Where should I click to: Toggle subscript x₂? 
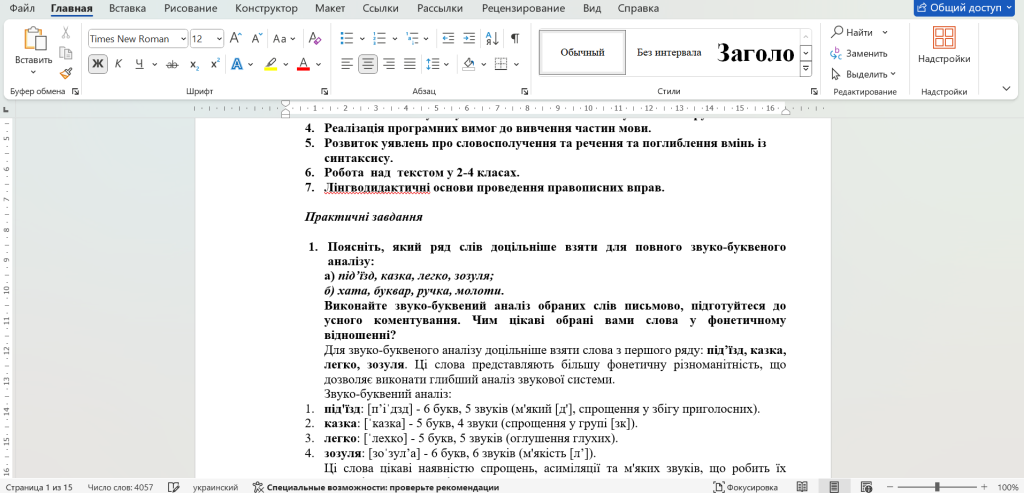pos(194,64)
